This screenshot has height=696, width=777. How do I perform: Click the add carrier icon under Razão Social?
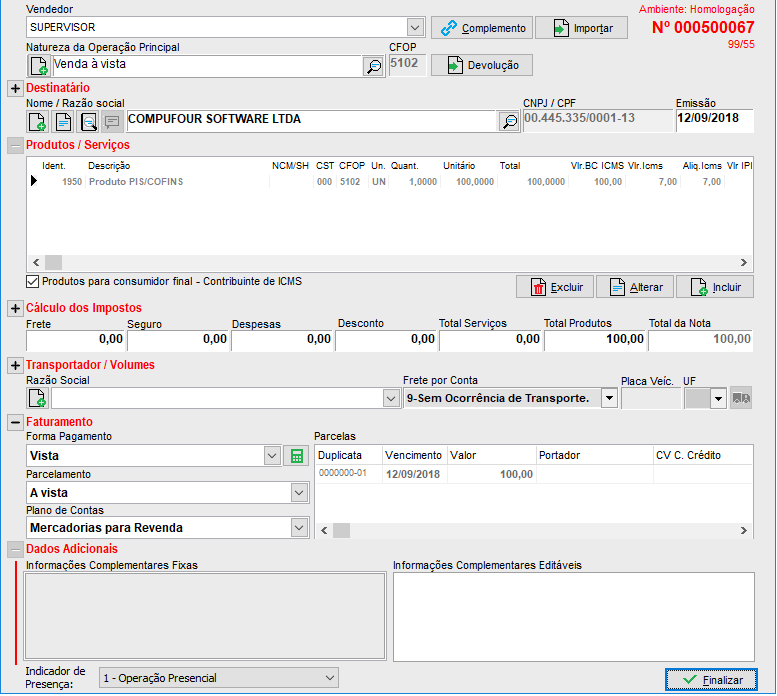coord(38,398)
